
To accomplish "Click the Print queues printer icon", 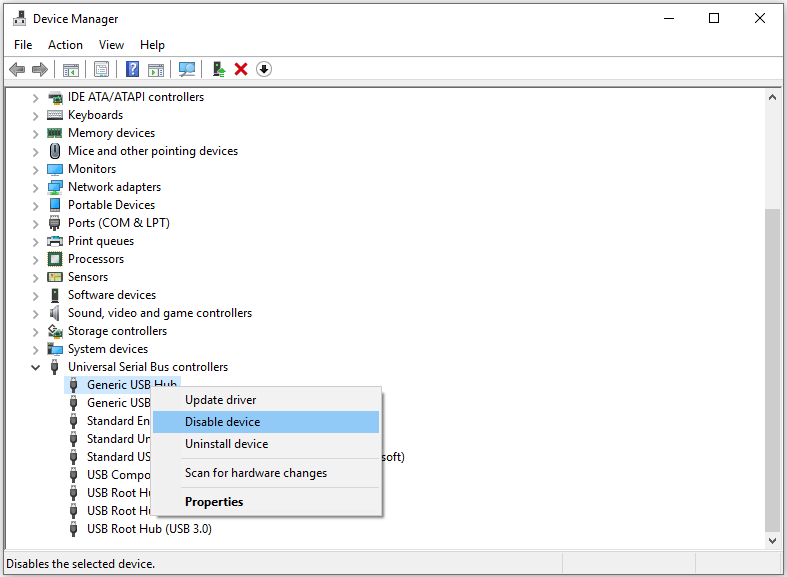I will tap(55, 241).
